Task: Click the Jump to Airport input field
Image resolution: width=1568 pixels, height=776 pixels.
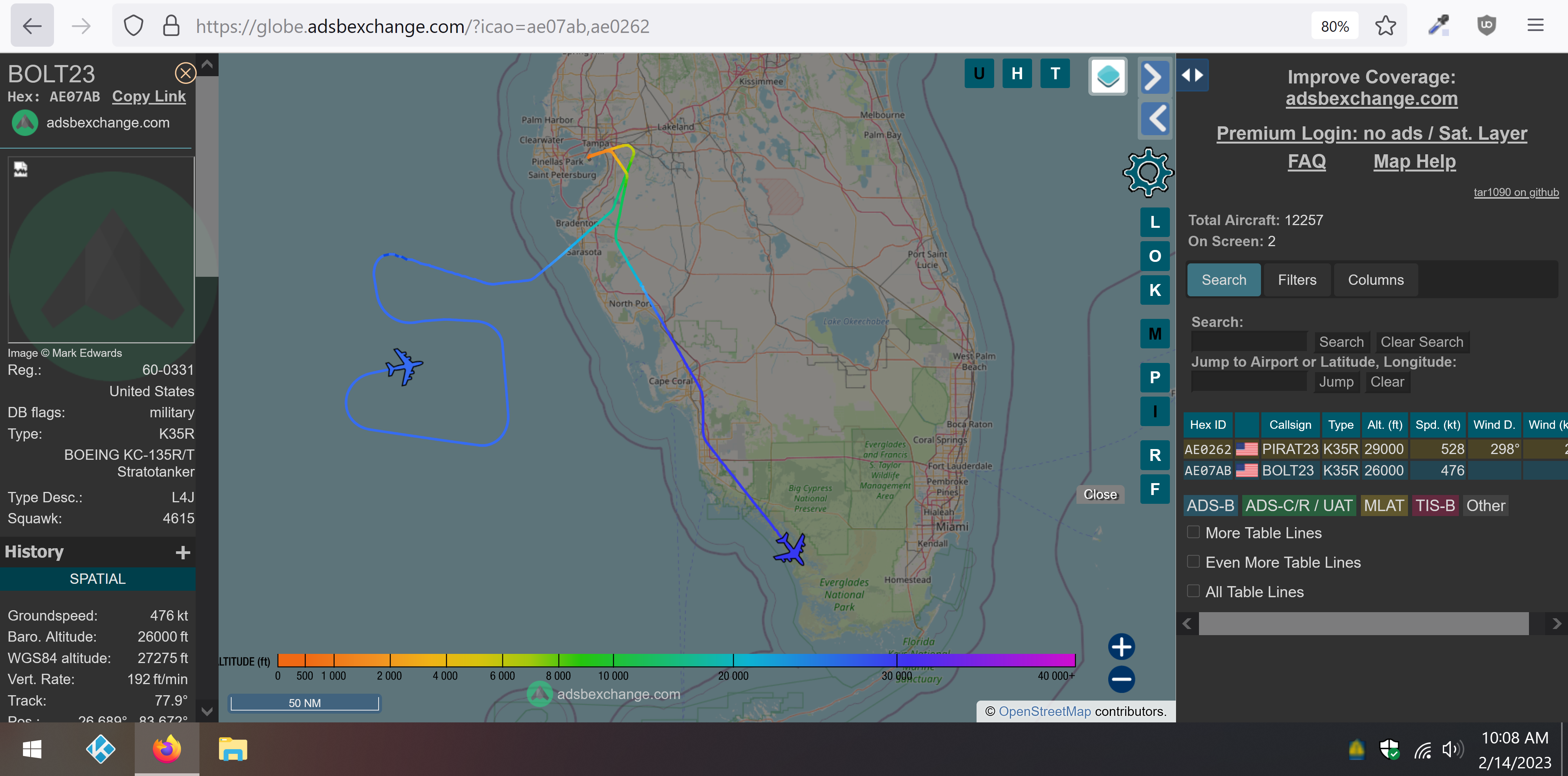Action: coord(1248,382)
